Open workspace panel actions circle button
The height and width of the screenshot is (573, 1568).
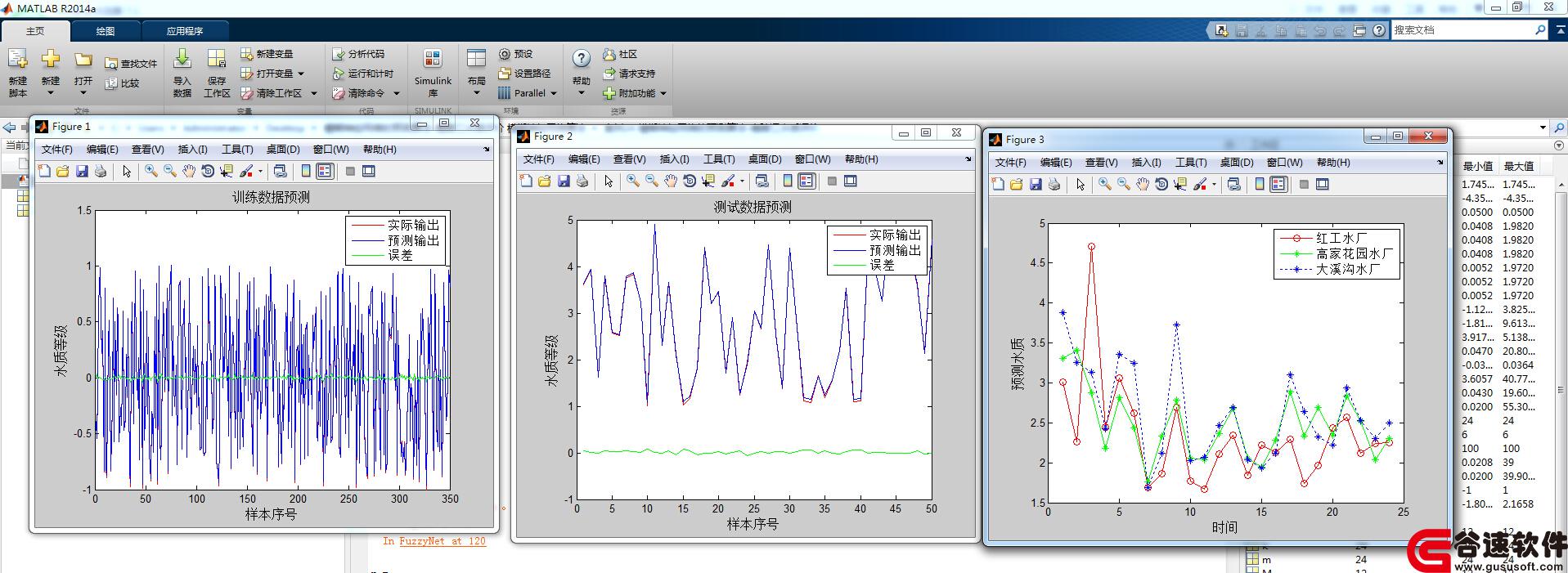tap(1558, 145)
